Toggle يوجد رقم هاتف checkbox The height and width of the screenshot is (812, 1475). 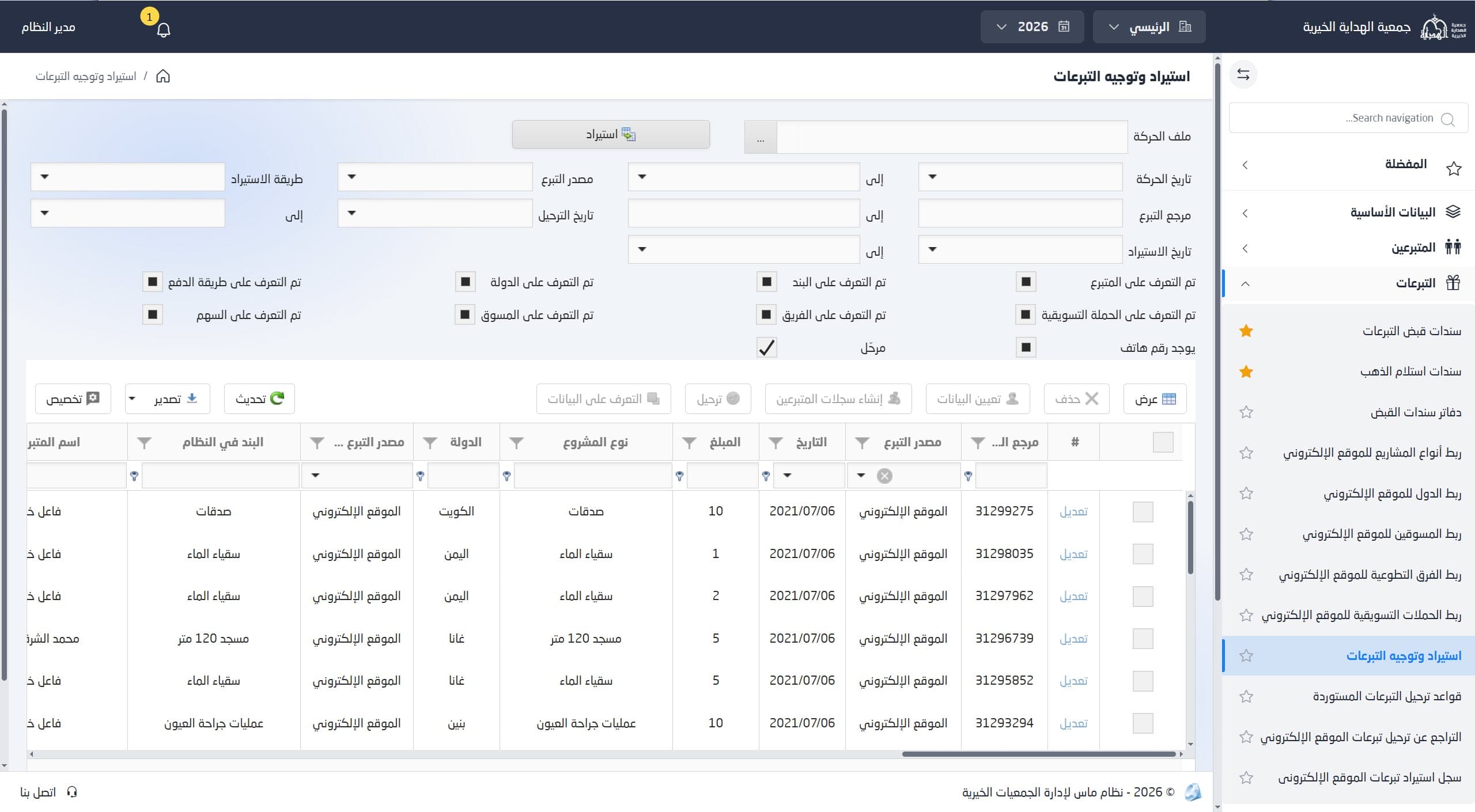pyautogui.click(x=1026, y=348)
